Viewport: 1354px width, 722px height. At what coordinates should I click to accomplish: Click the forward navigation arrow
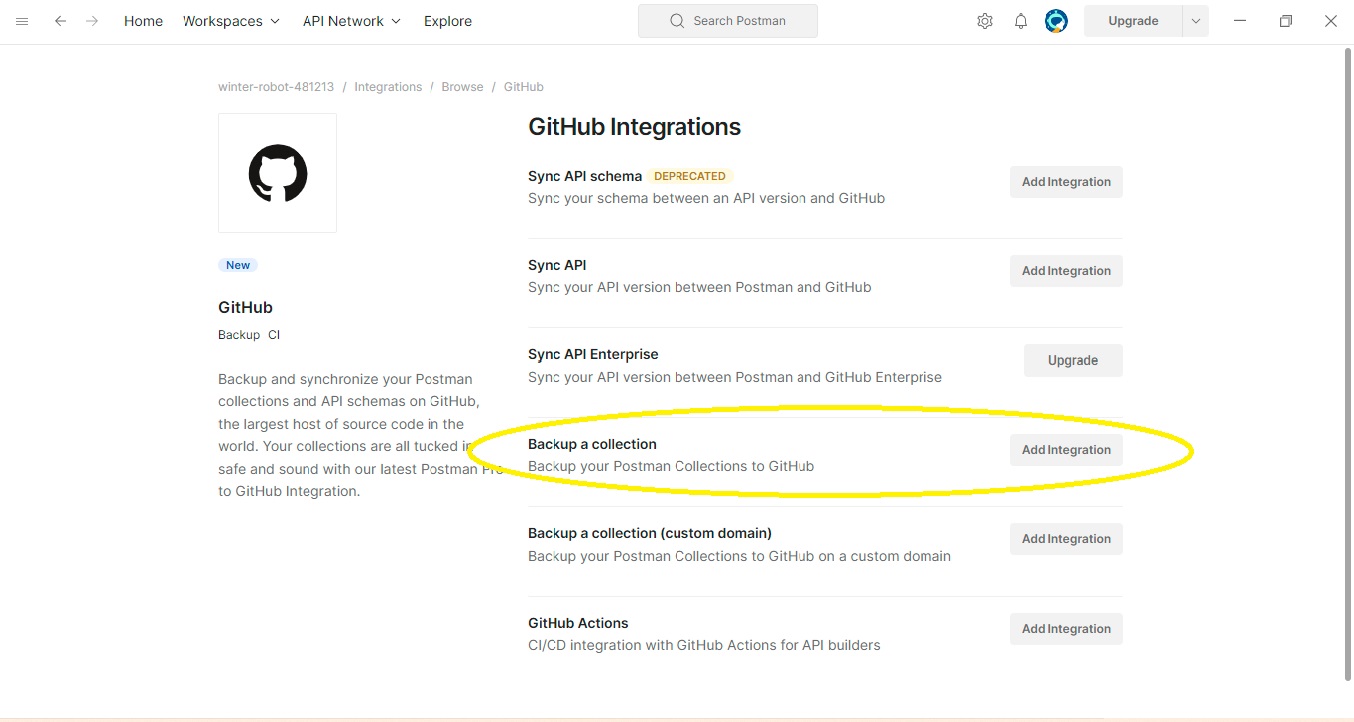click(x=92, y=21)
